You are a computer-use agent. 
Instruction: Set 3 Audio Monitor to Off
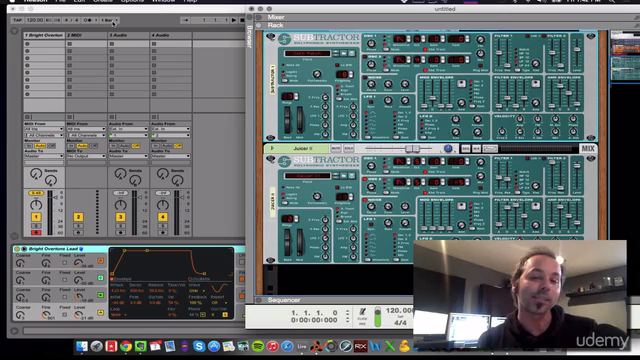136,146
